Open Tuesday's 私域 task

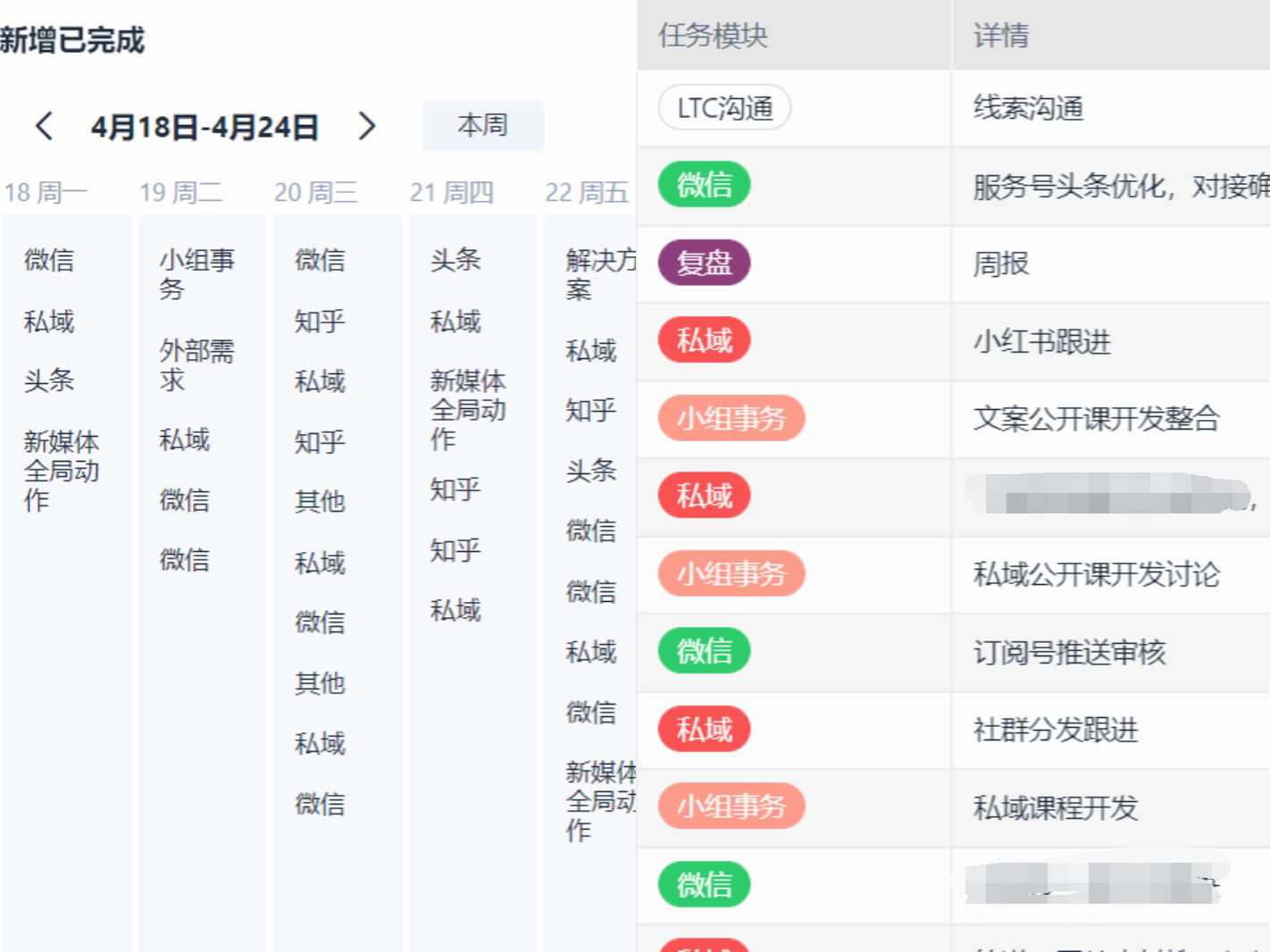pos(185,439)
